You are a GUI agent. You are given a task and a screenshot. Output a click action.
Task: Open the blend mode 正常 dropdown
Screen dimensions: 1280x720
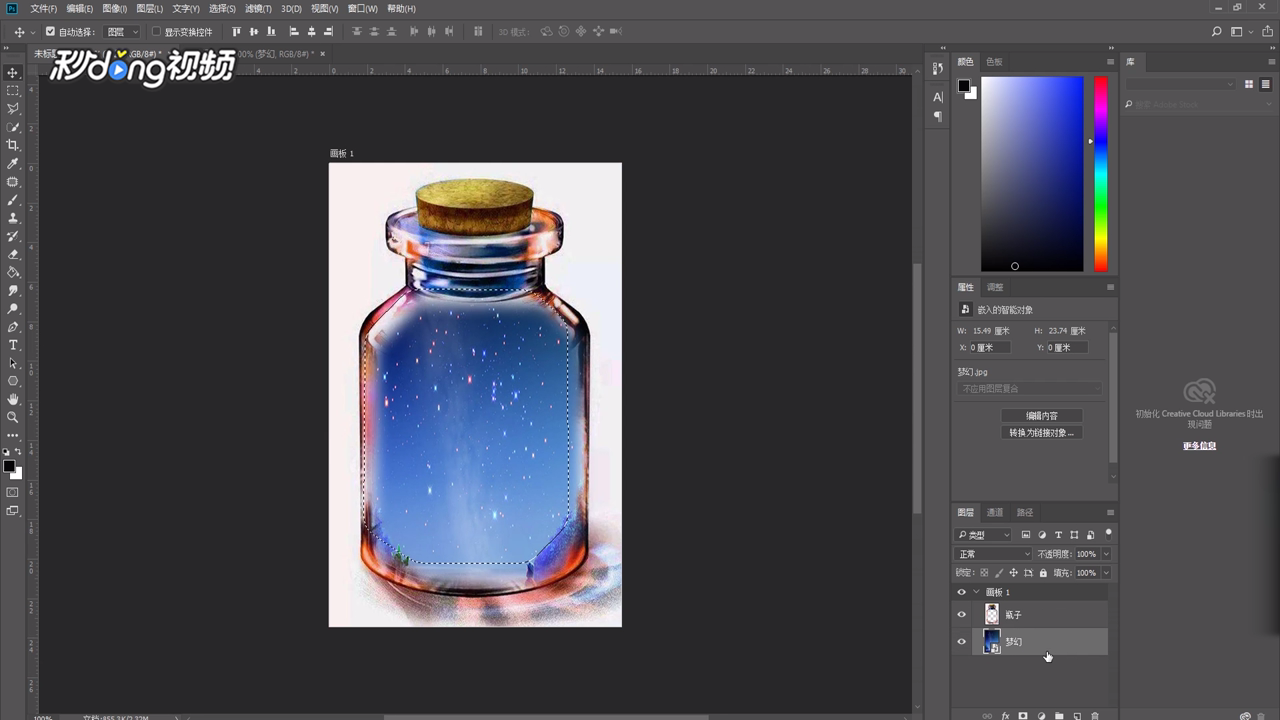993,554
